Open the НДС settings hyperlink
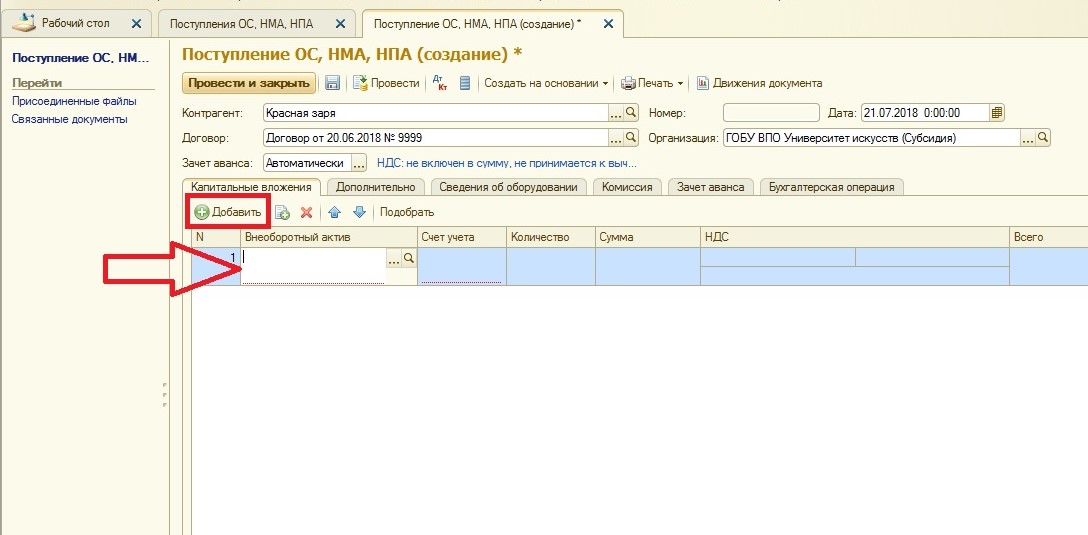This screenshot has height=535, width=1088. [506, 162]
